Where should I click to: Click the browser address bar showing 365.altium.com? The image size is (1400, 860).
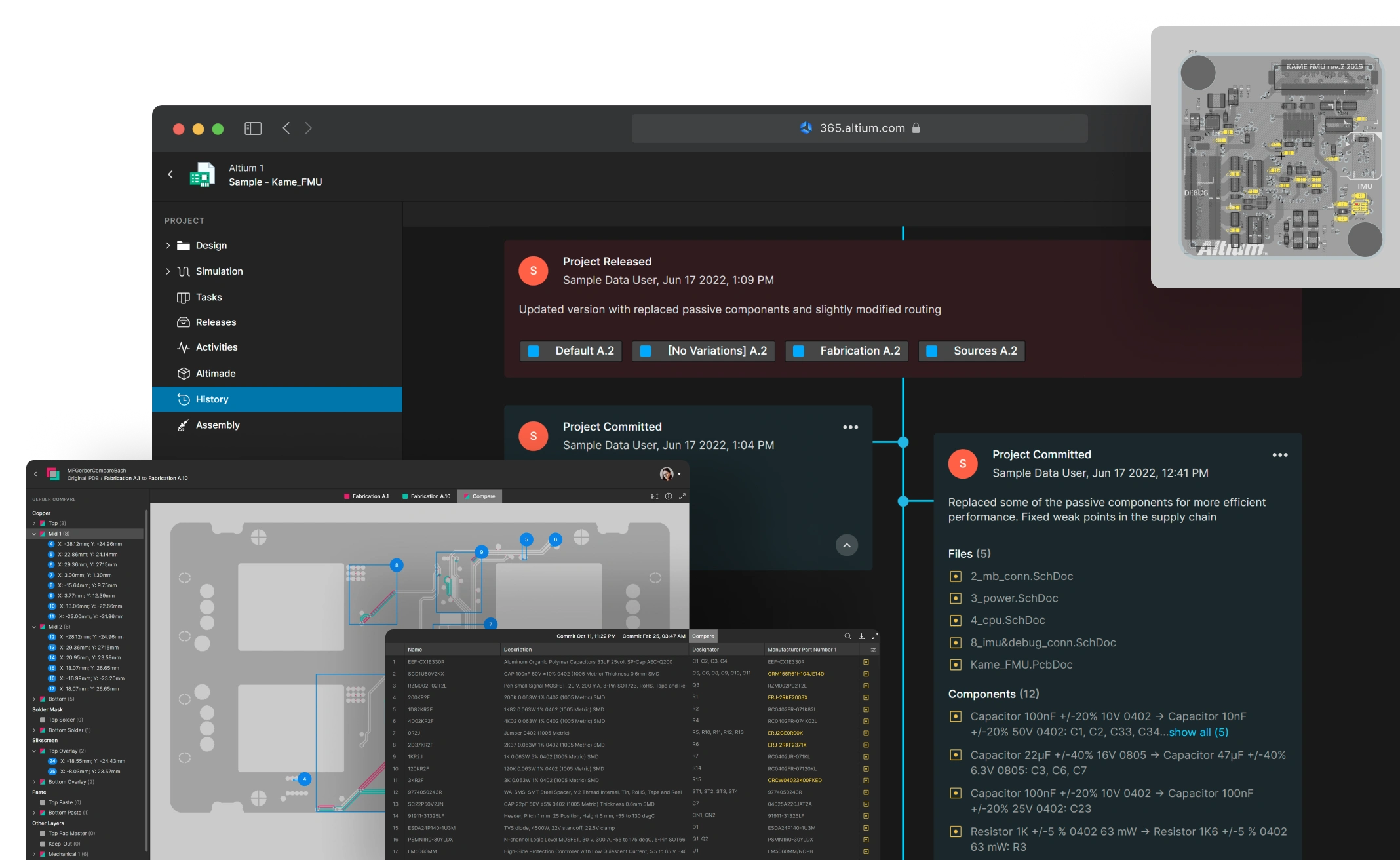859,128
